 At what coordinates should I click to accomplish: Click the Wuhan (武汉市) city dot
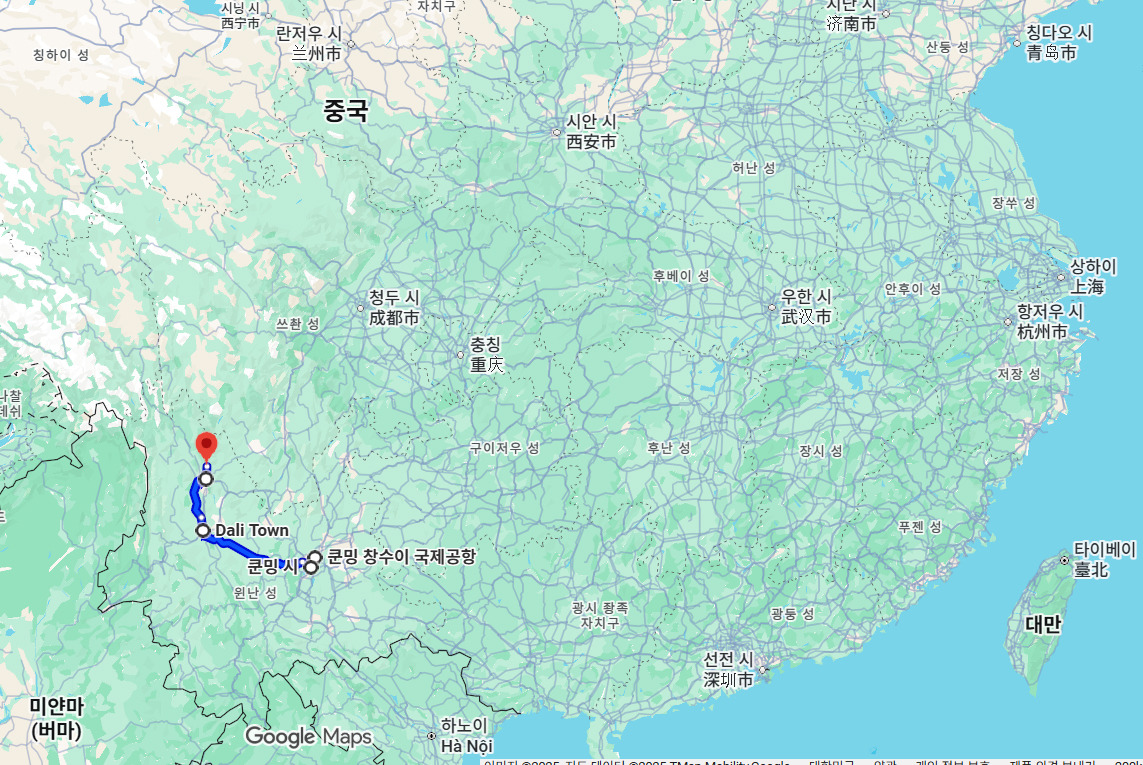(772, 308)
